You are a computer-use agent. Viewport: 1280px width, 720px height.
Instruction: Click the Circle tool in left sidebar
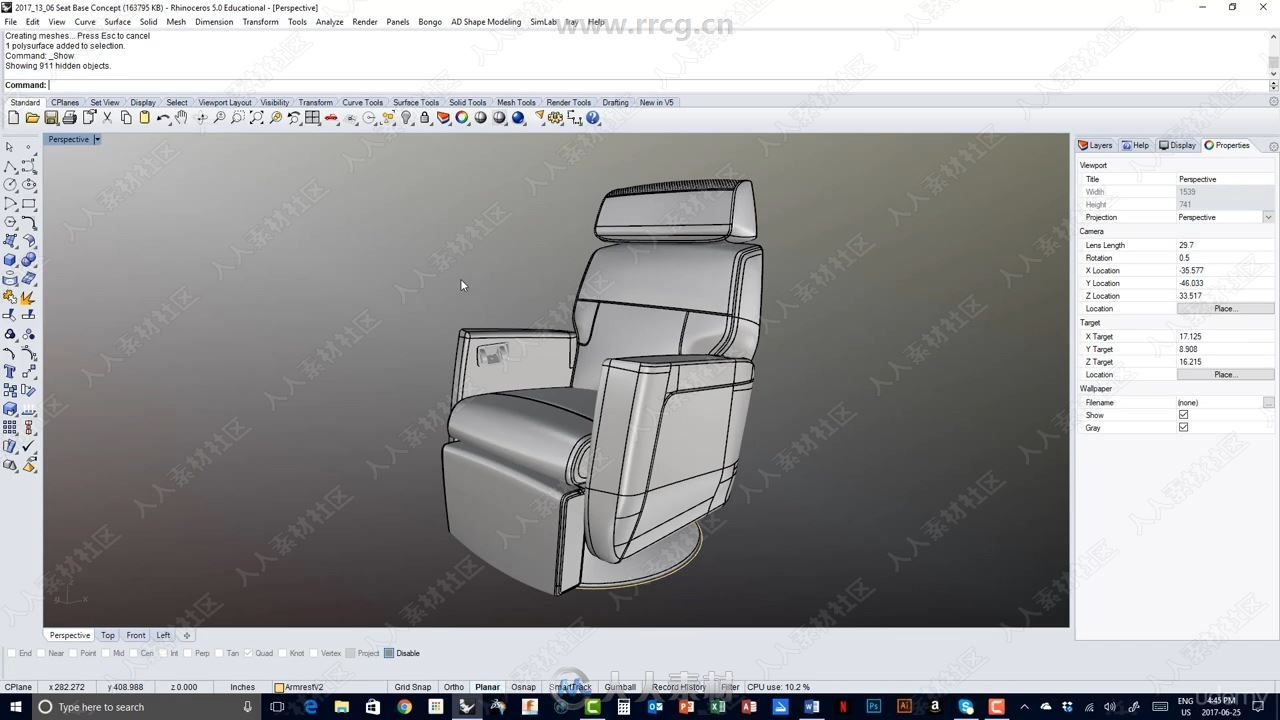point(10,184)
